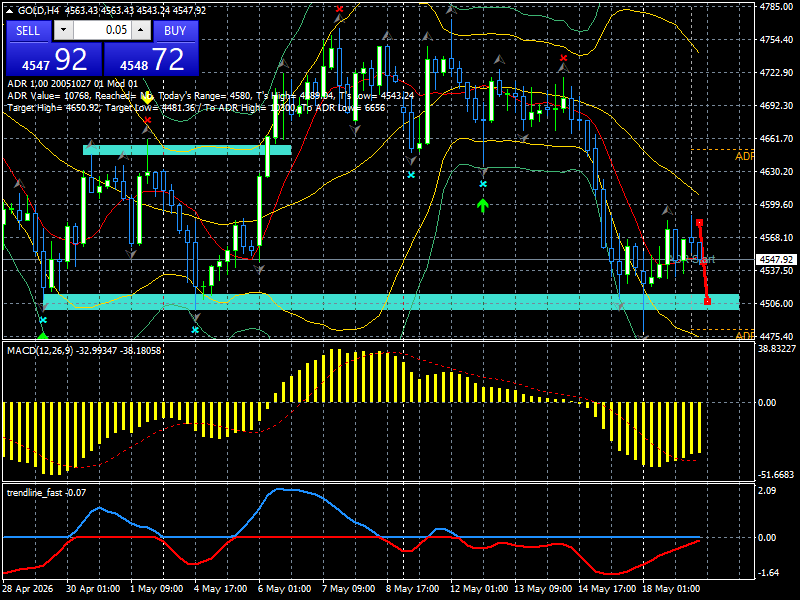Click the red X marker below the yellow arrow
Image resolution: width=800 pixels, height=600 pixels.
(147, 120)
